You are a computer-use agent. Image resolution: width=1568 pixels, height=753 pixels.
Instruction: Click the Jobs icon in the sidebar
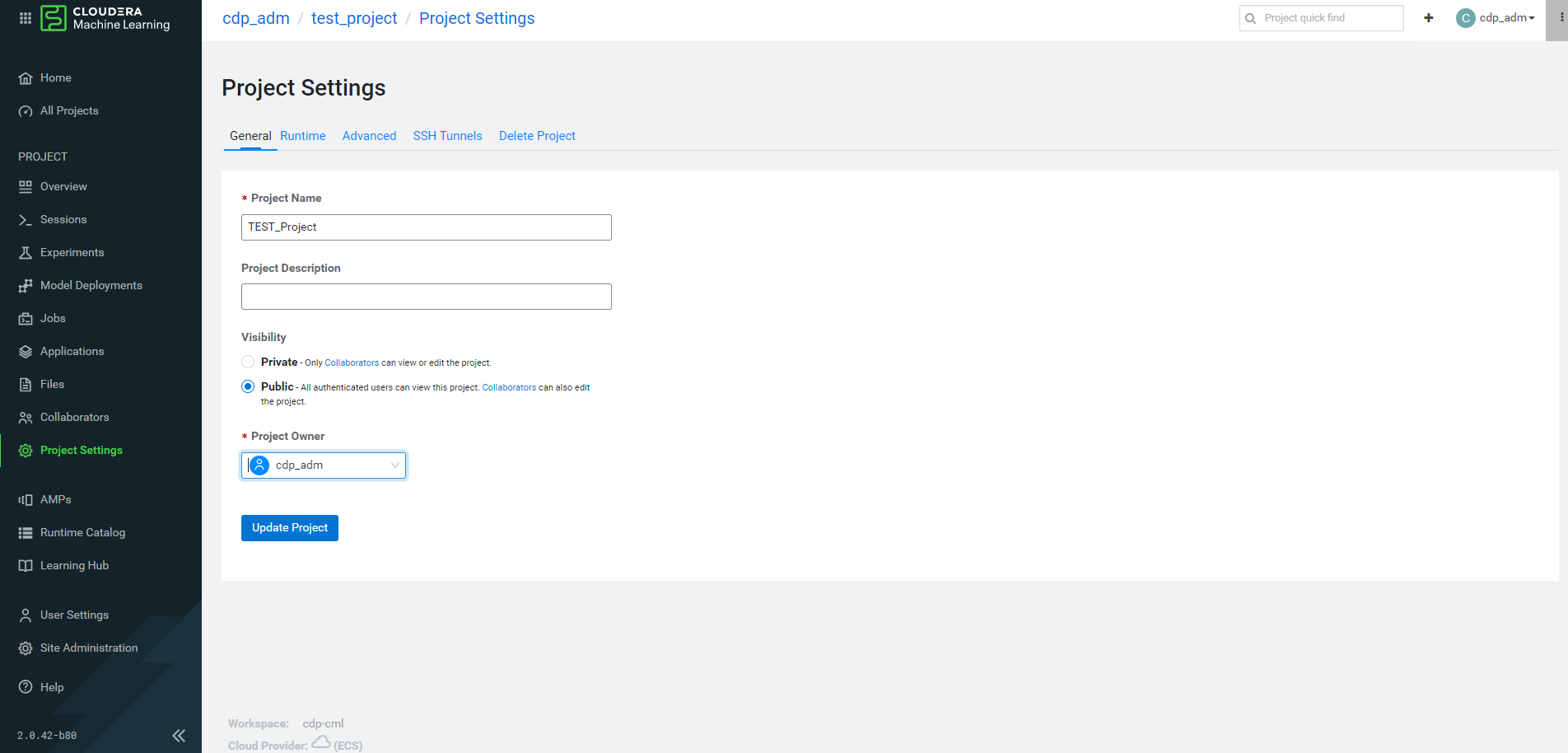coord(26,318)
